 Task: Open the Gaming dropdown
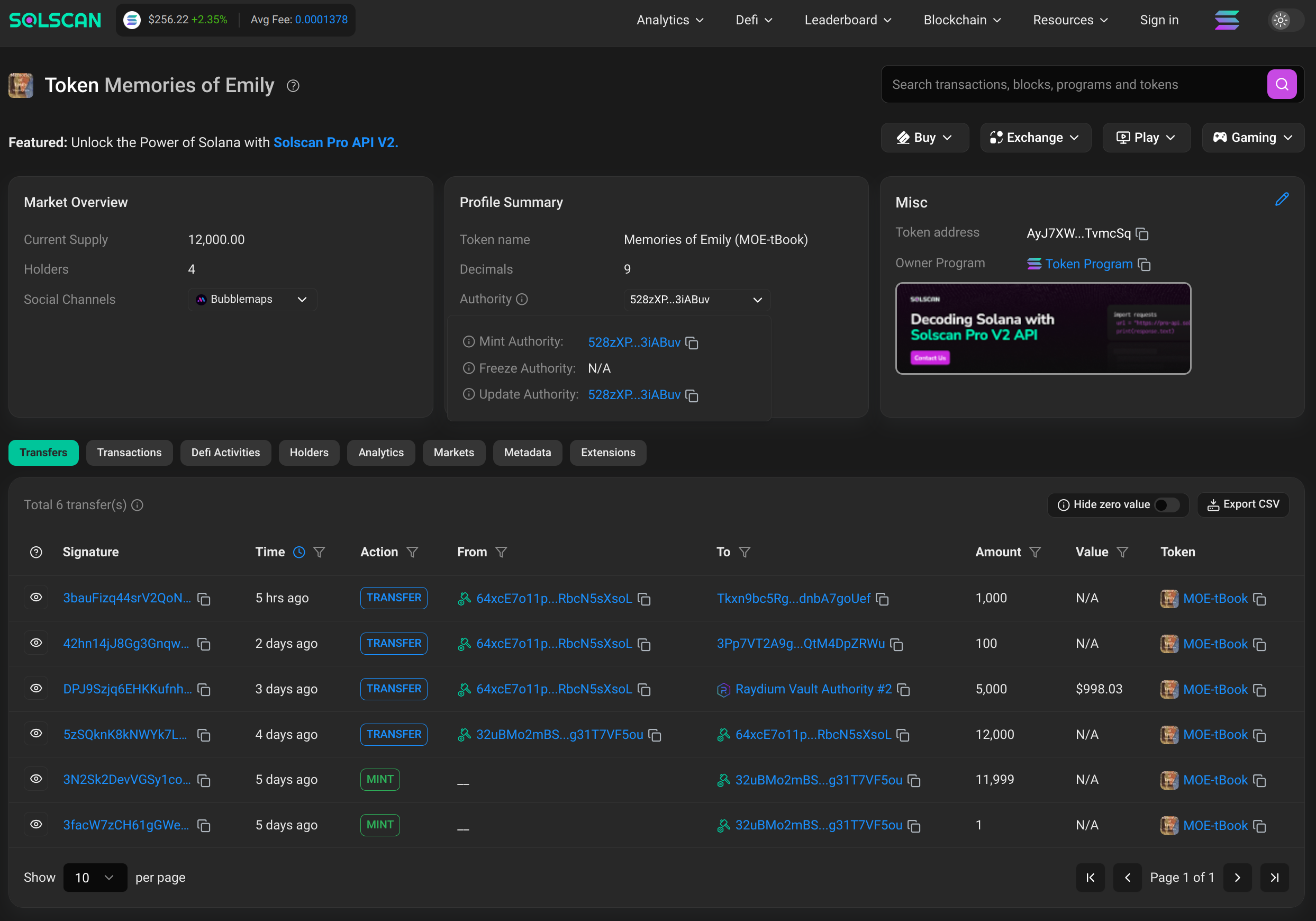click(x=1253, y=138)
